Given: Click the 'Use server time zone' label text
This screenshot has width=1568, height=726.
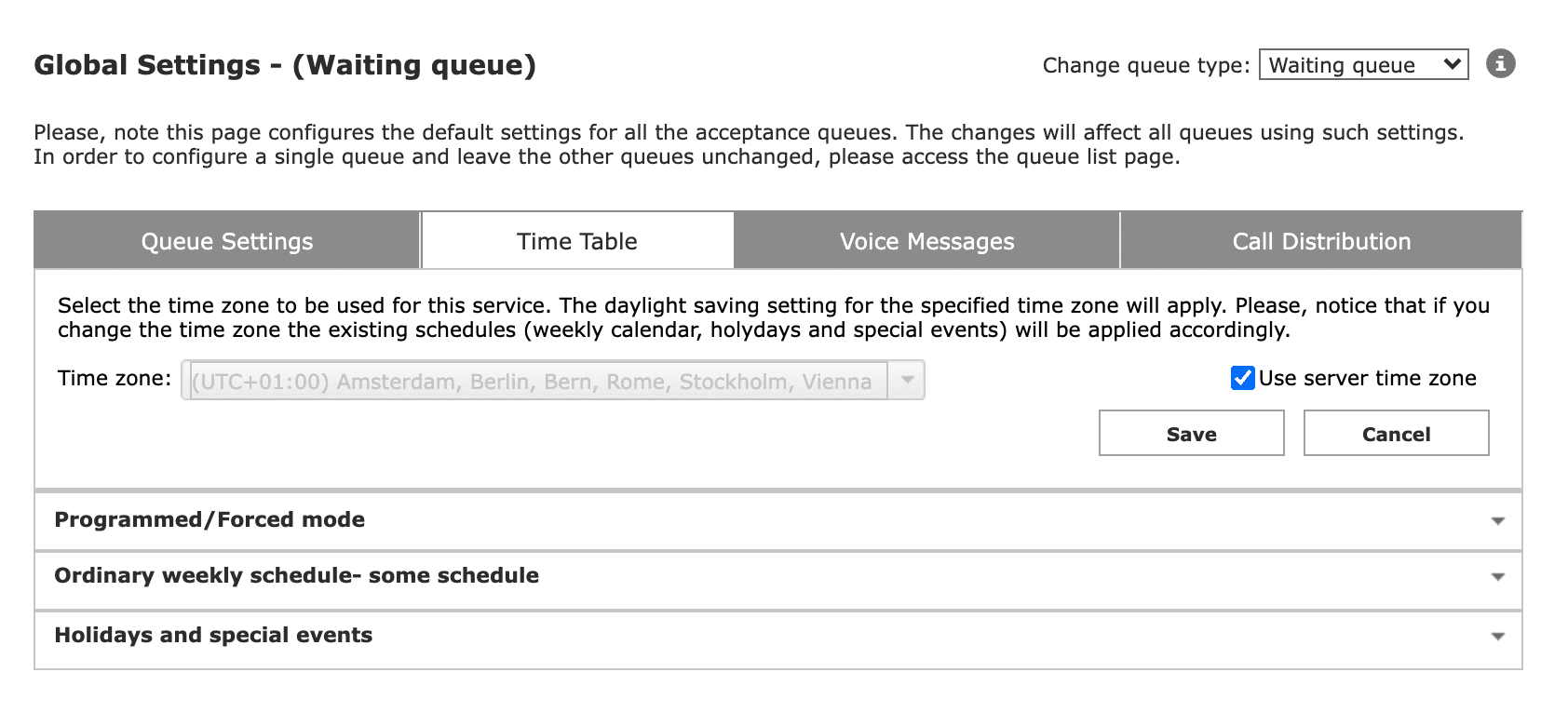Looking at the screenshot, I should click(1367, 378).
